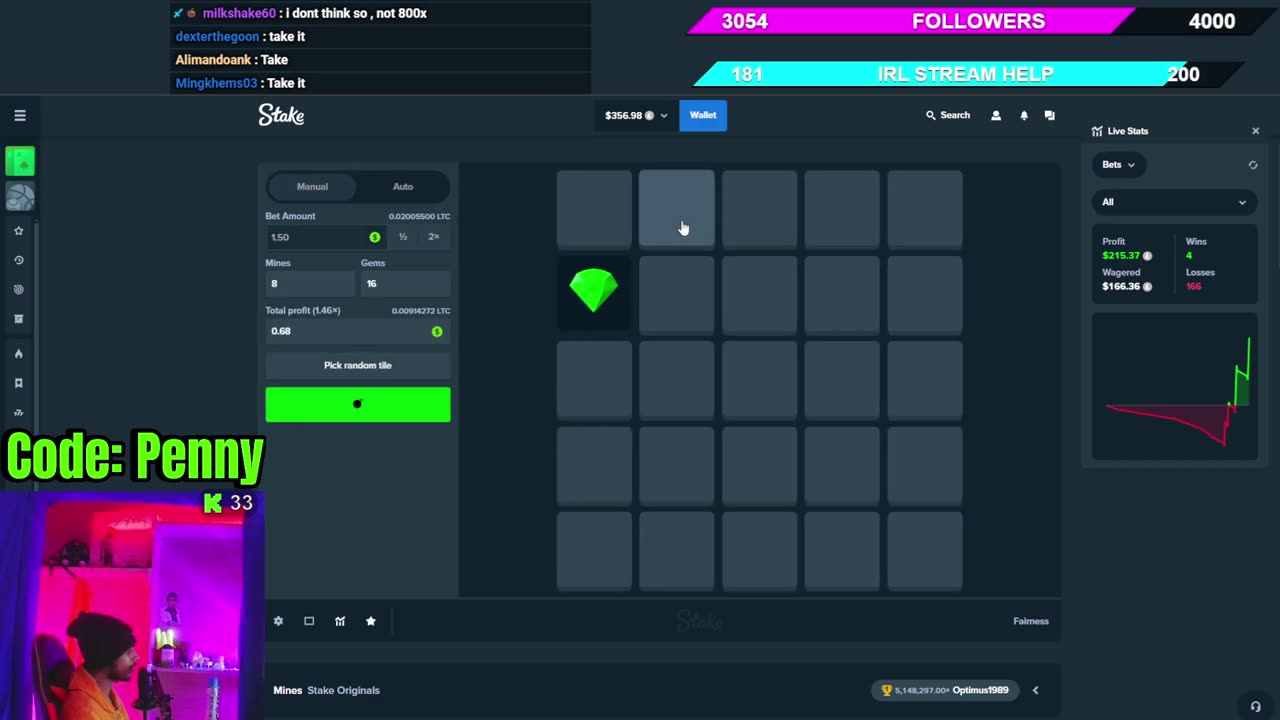Expand the $356.98 balance currency dropdown

point(636,115)
